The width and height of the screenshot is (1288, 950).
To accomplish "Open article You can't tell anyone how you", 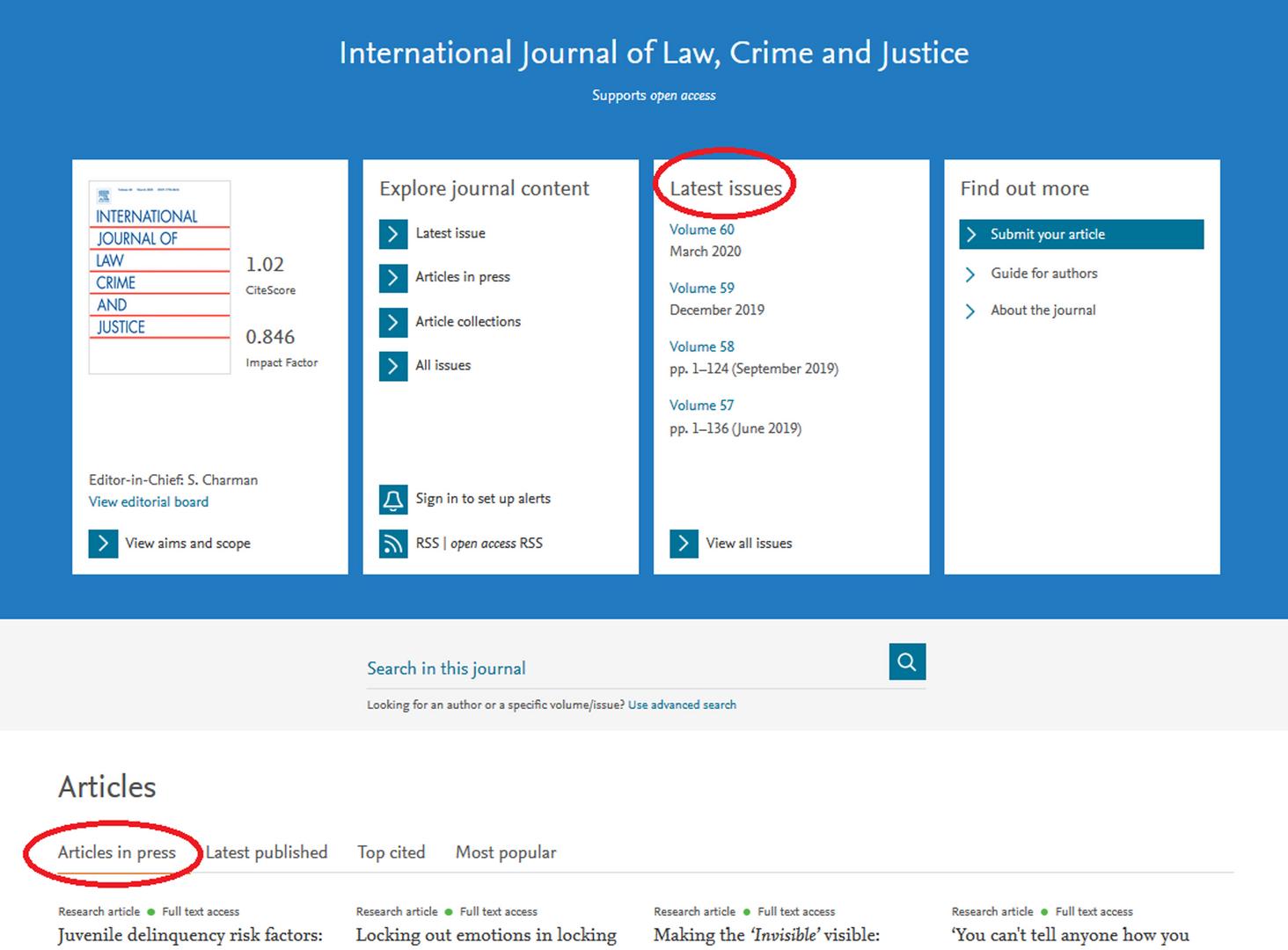I will pyautogui.click(x=1071, y=935).
